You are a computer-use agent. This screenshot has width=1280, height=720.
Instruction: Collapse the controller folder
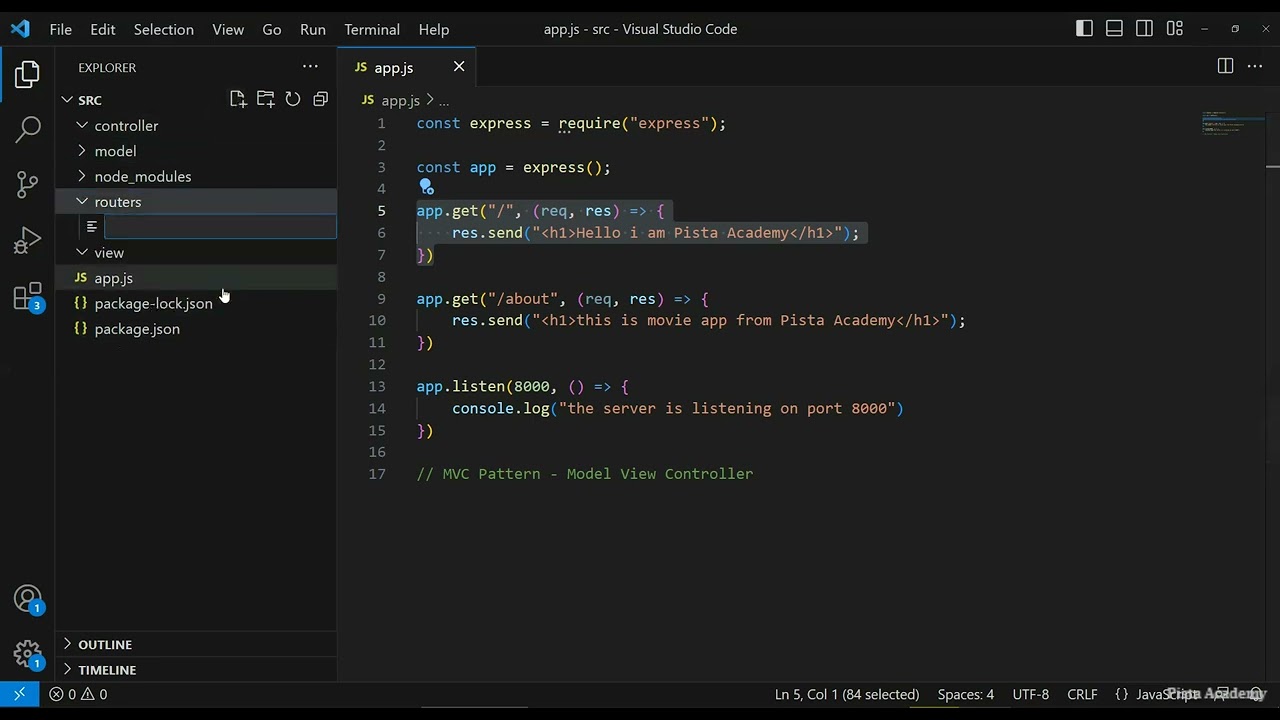coord(83,125)
